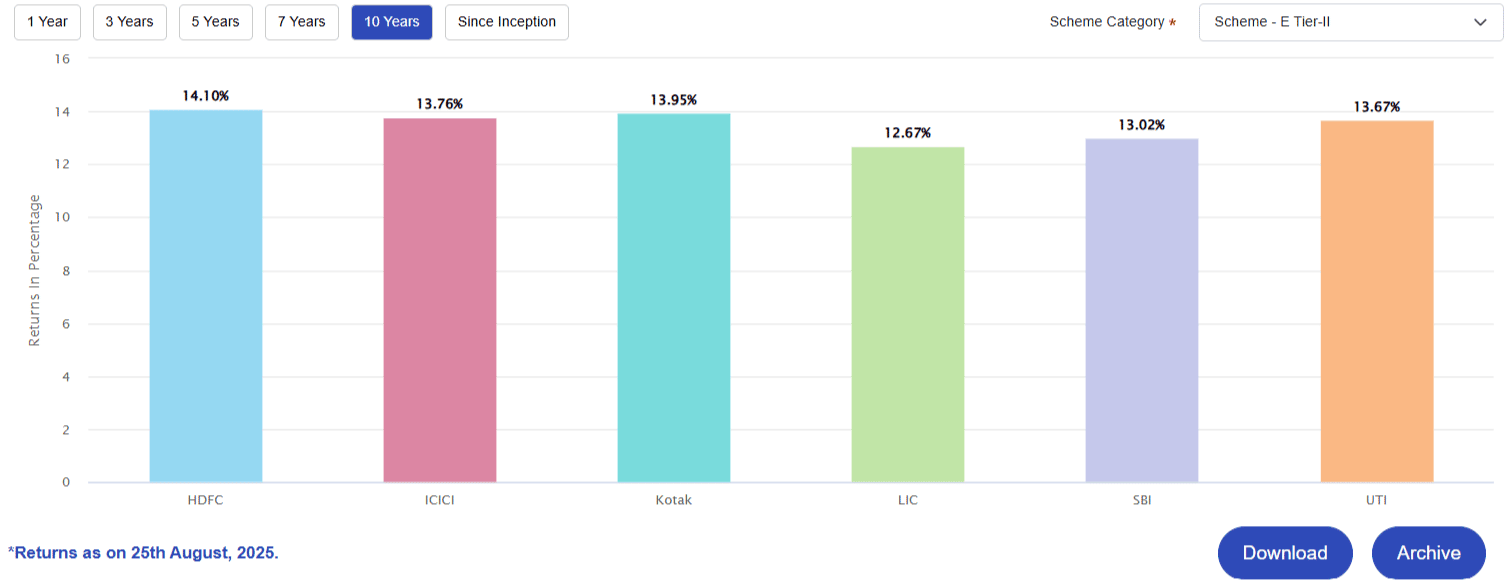Viewport: 1504px width, 580px height.
Task: Switch to the 3 Years tab
Action: click(130, 22)
